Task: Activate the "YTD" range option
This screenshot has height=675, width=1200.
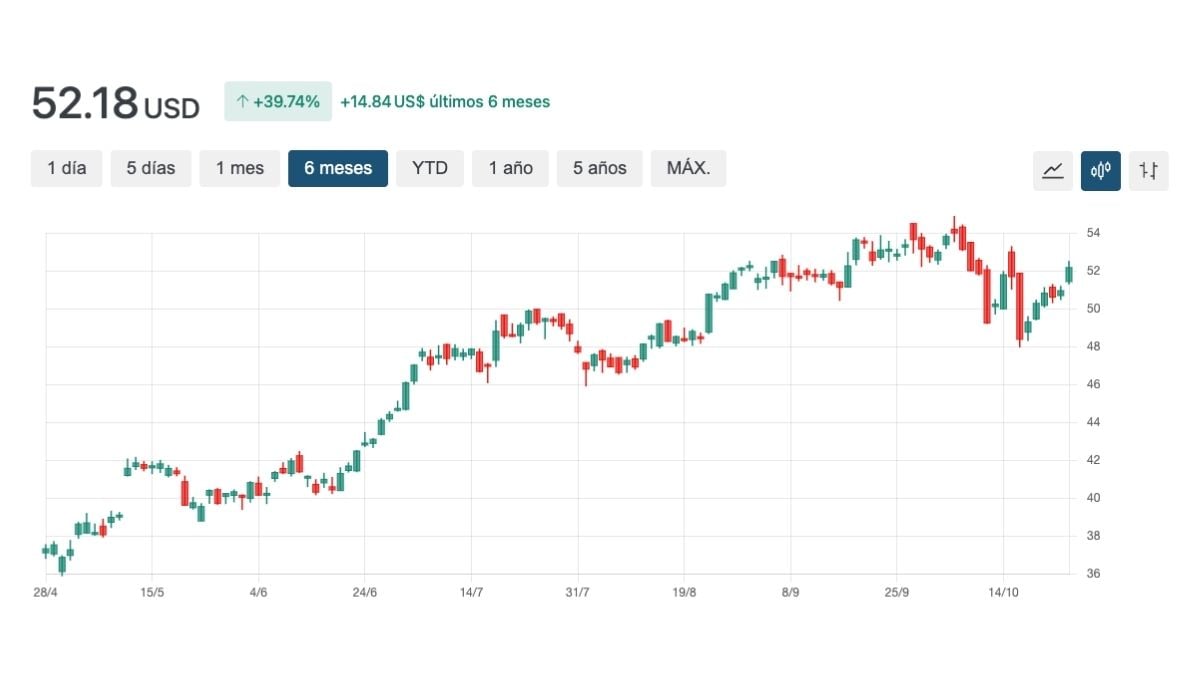Action: click(430, 168)
